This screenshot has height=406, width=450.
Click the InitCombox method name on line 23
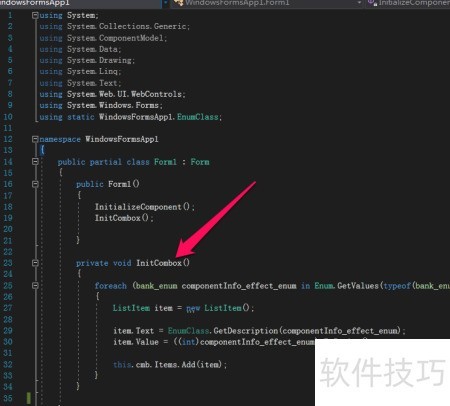tap(159, 263)
